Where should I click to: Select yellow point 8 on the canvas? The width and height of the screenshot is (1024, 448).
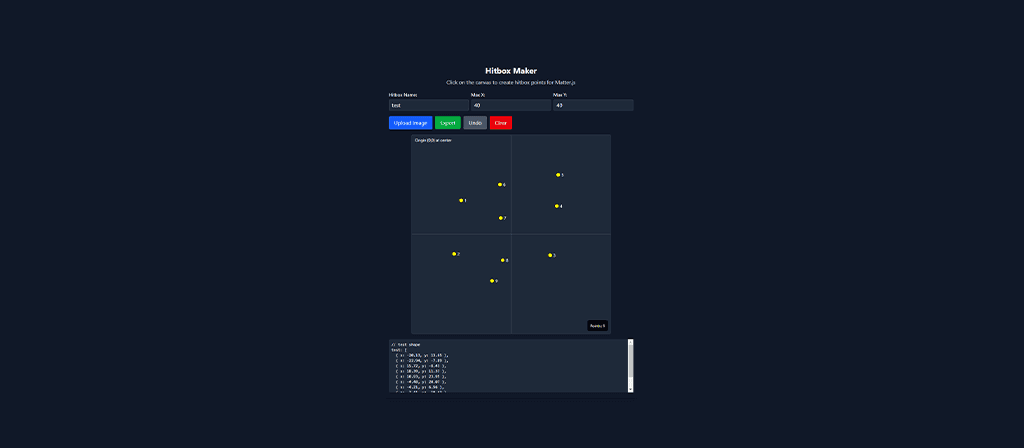point(502,260)
